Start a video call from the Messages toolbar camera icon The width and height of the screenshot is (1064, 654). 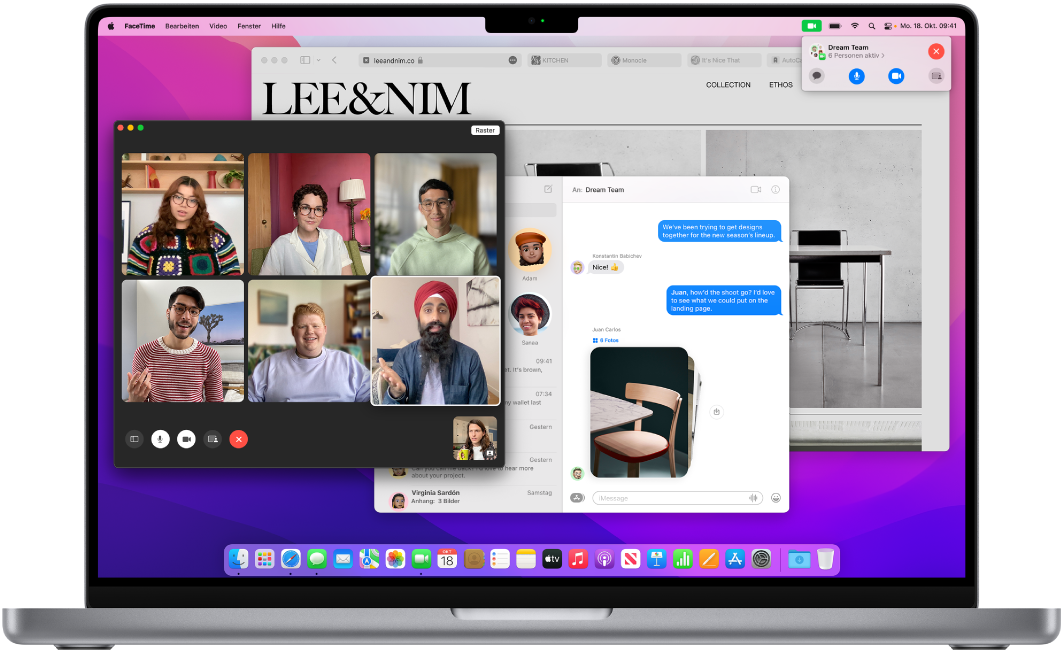(757, 189)
